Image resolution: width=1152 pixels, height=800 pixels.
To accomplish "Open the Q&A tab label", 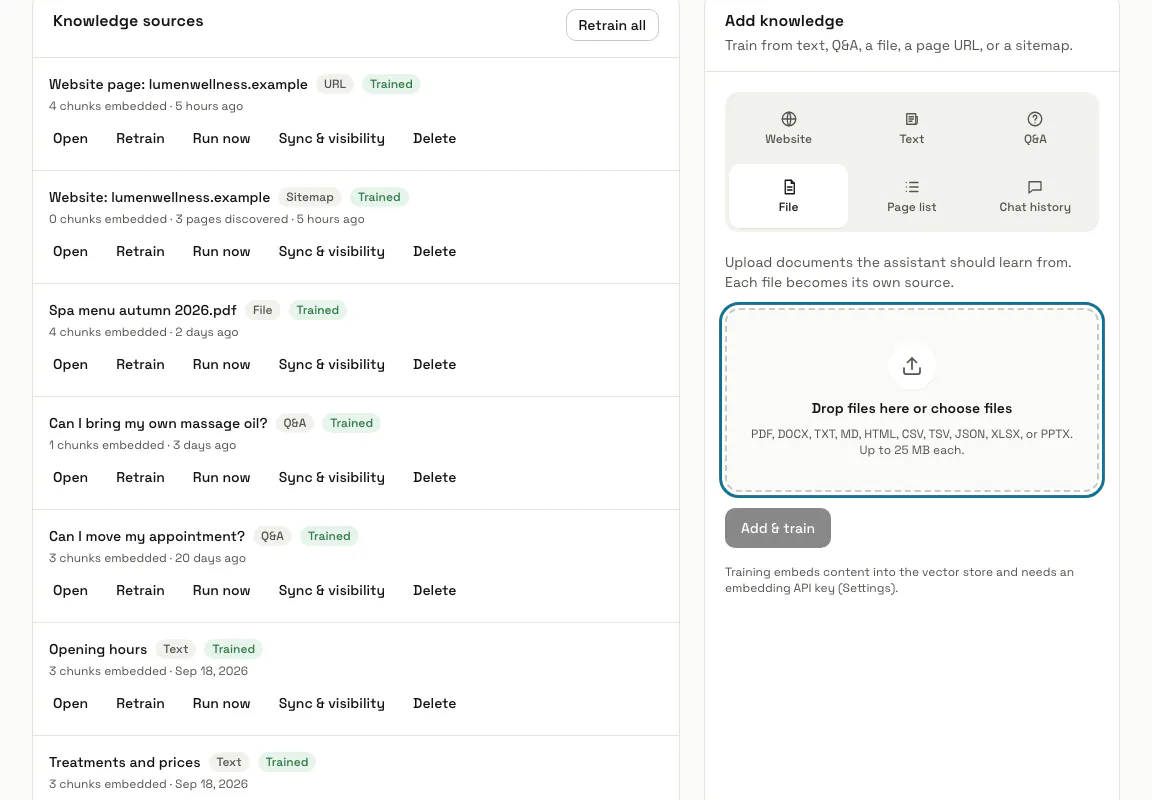I will (1035, 139).
